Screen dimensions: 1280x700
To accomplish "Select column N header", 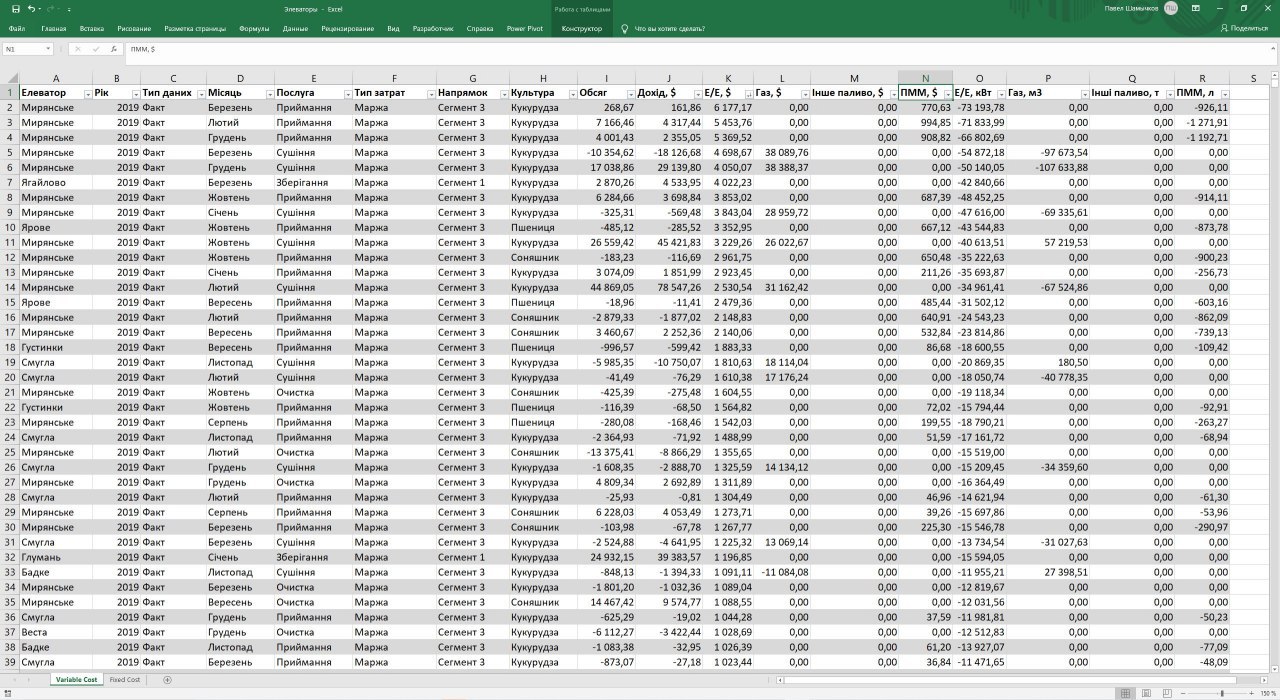I will (x=925, y=78).
